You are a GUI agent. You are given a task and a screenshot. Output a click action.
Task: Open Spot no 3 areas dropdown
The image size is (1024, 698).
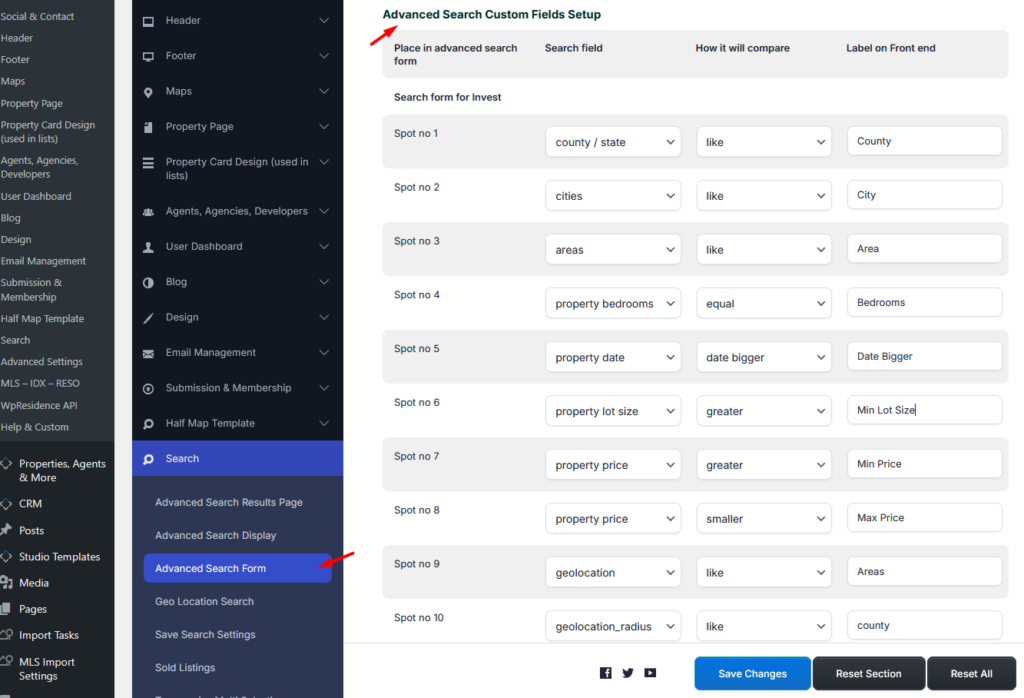click(x=613, y=249)
